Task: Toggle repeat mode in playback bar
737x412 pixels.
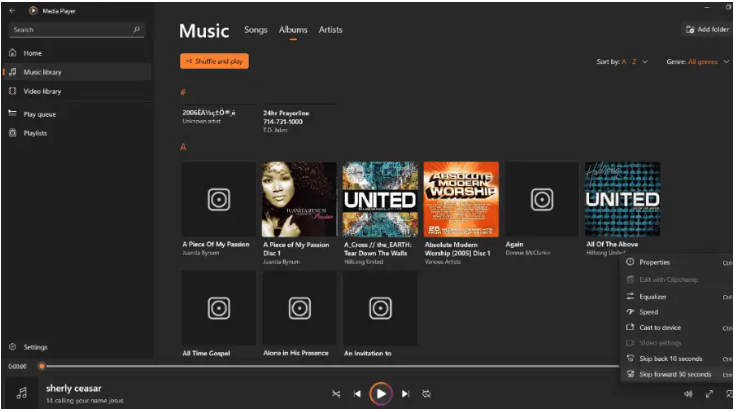Action: tap(426, 394)
